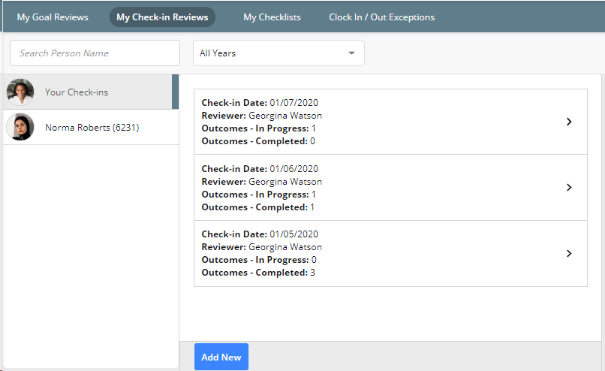Open the My Goal Reviews tab
605x371 pixels.
pos(52,17)
